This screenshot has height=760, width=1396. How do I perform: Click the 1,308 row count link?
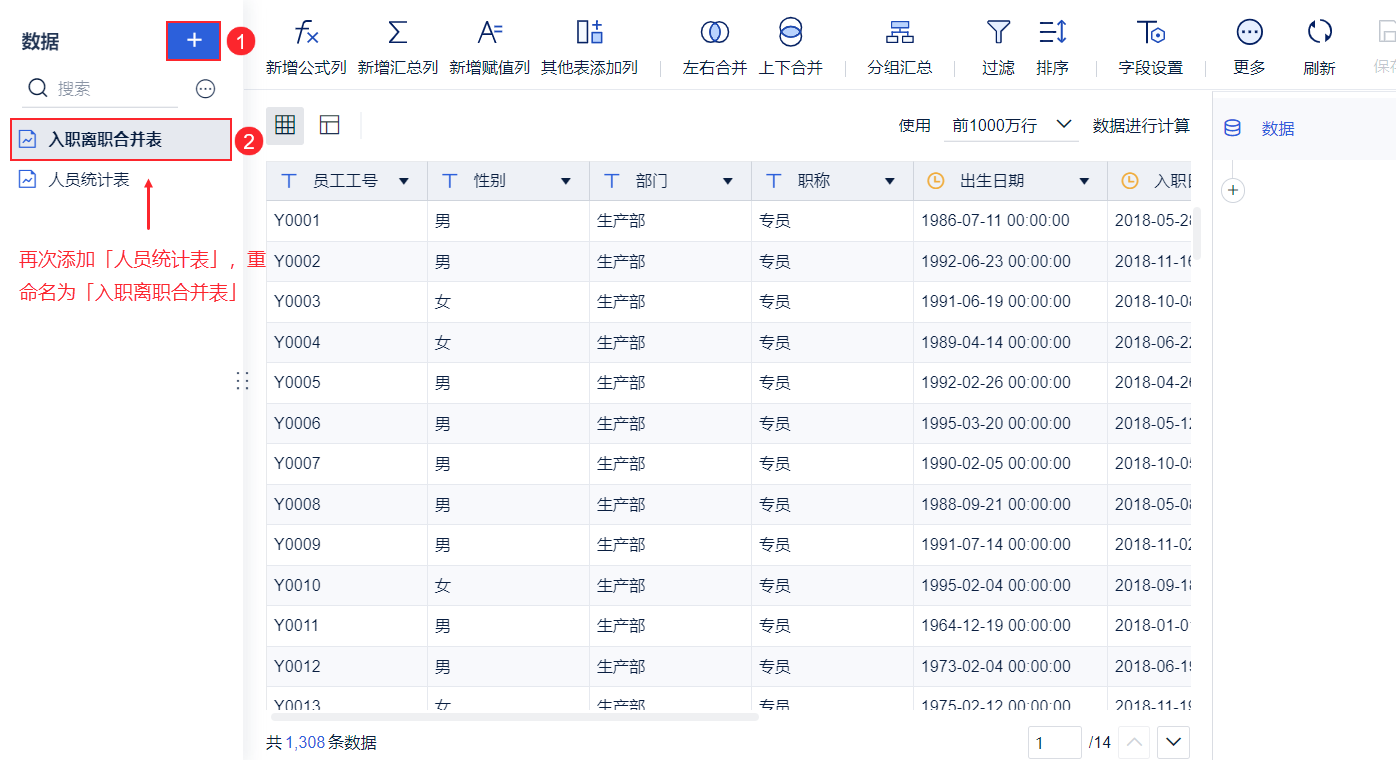(305, 742)
